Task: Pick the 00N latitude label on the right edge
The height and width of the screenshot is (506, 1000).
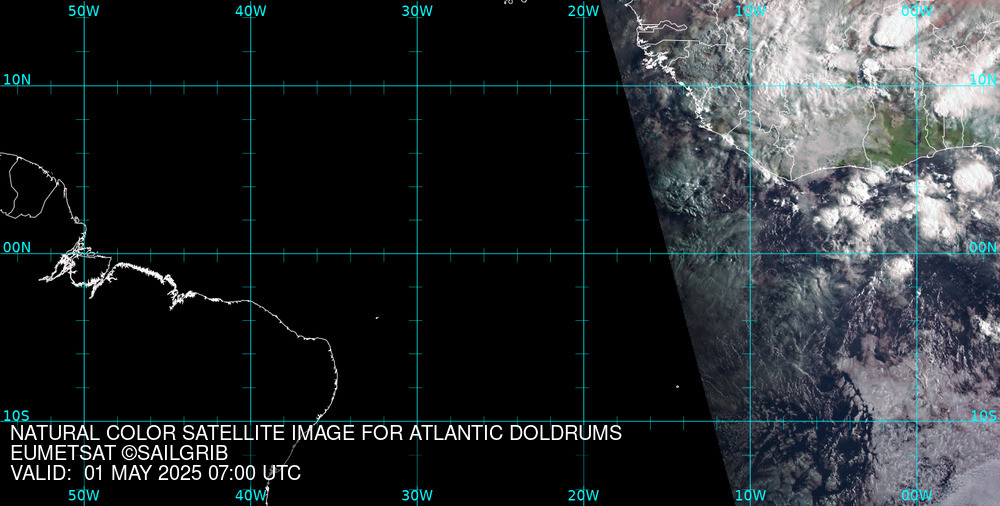Action: (983, 247)
